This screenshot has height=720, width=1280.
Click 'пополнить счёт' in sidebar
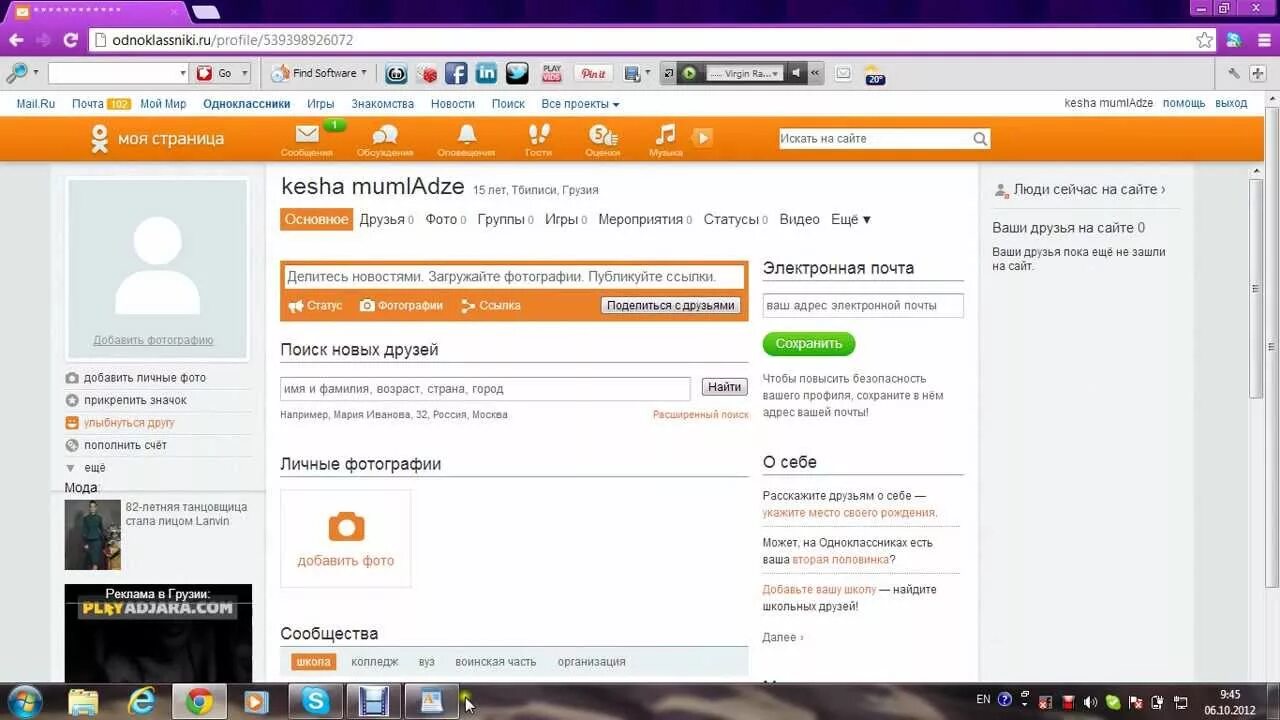coord(125,445)
